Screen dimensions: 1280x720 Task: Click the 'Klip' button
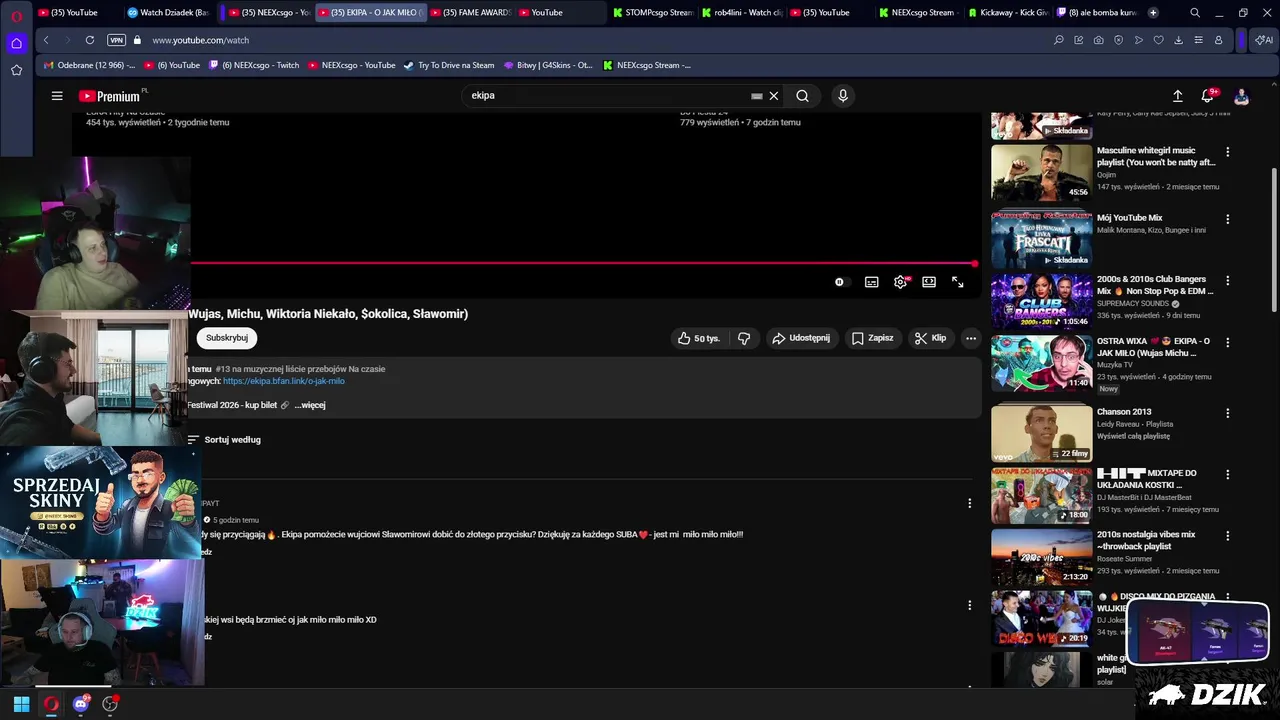point(930,338)
